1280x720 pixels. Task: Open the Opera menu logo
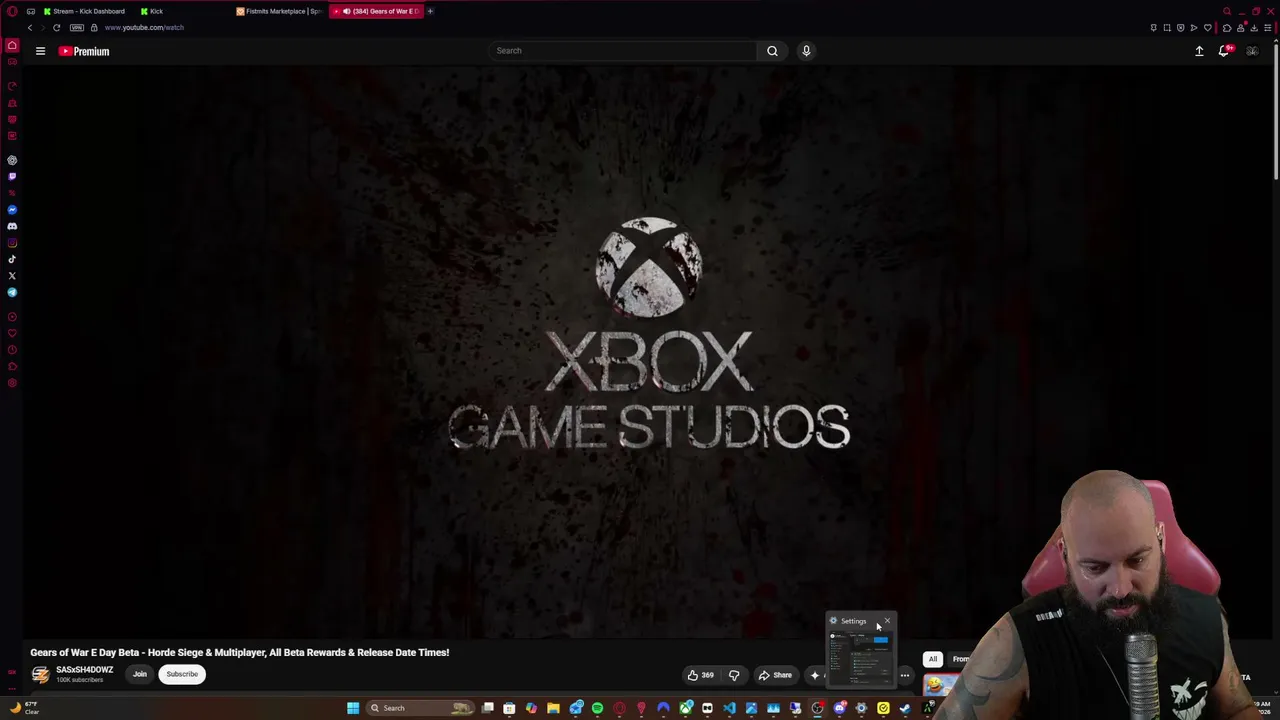(12, 11)
